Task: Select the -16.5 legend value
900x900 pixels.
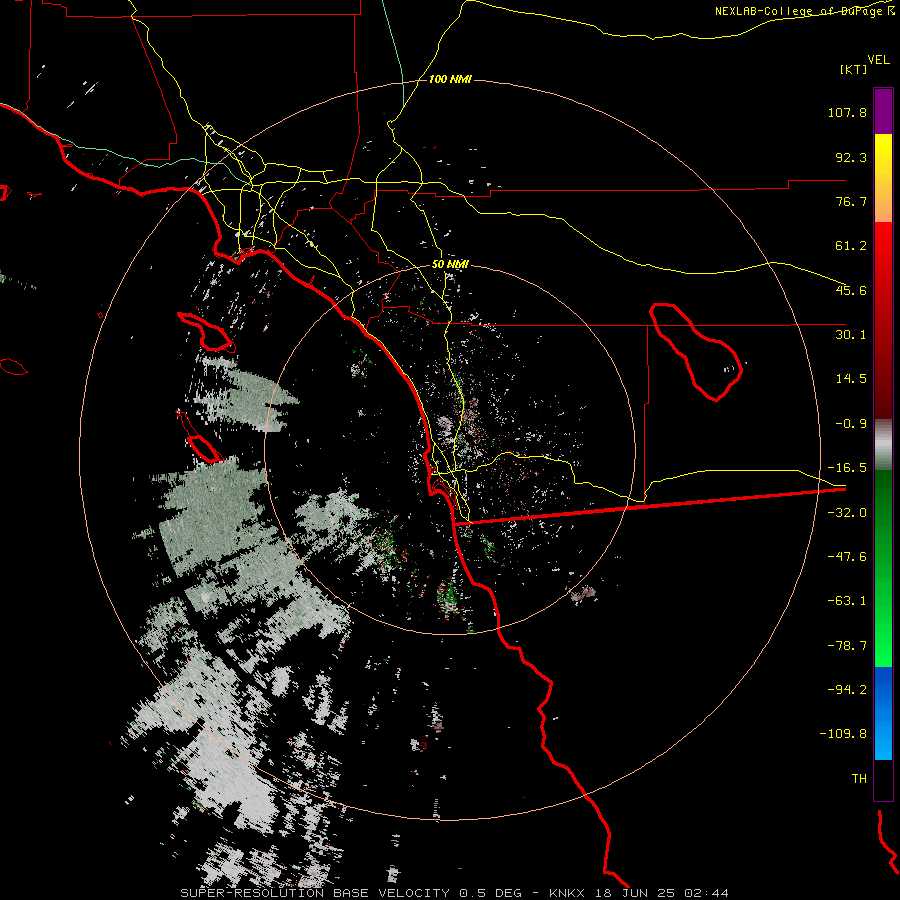Action: pyautogui.click(x=847, y=468)
